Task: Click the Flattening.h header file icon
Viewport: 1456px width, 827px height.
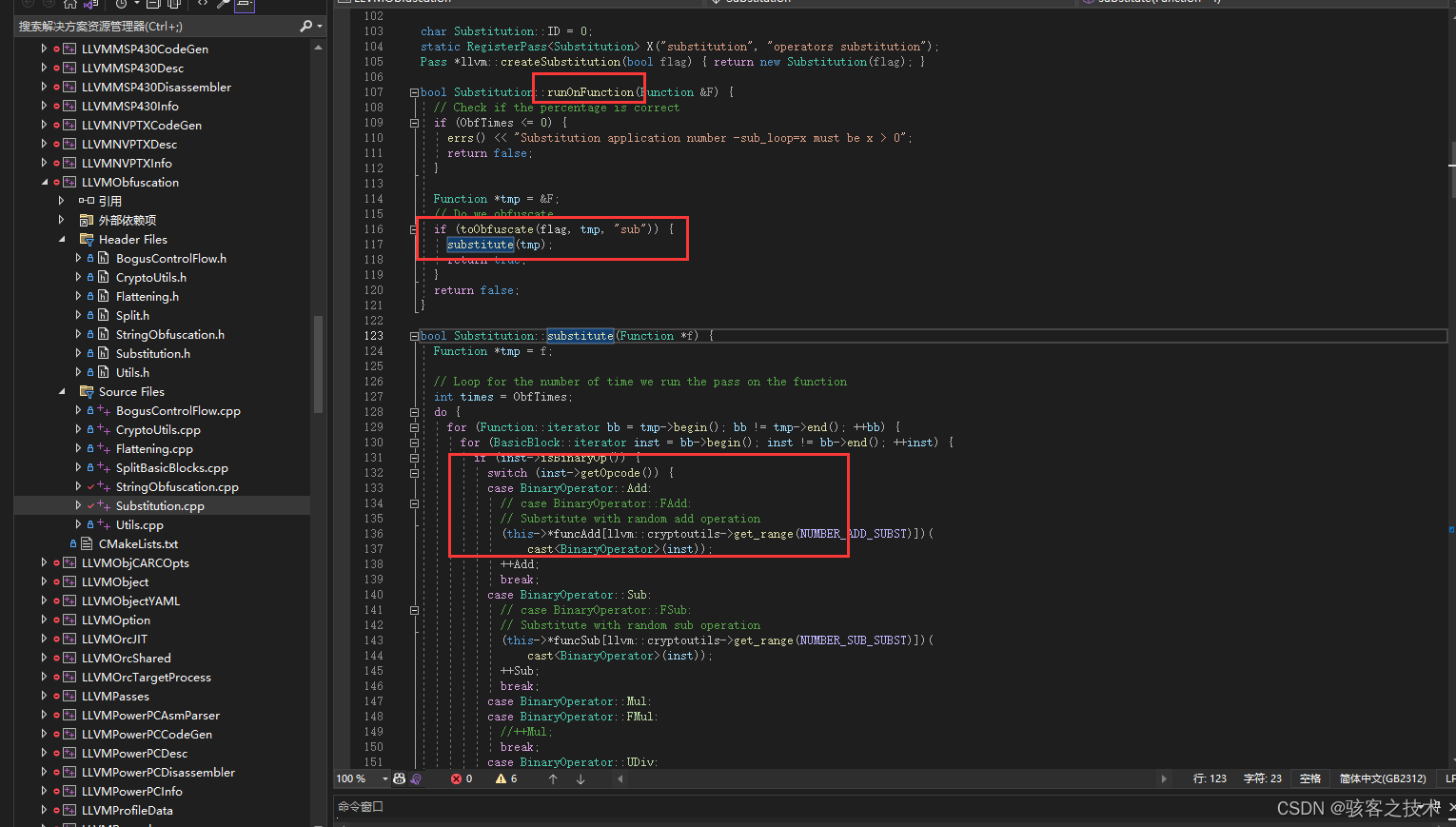Action: tap(104, 296)
